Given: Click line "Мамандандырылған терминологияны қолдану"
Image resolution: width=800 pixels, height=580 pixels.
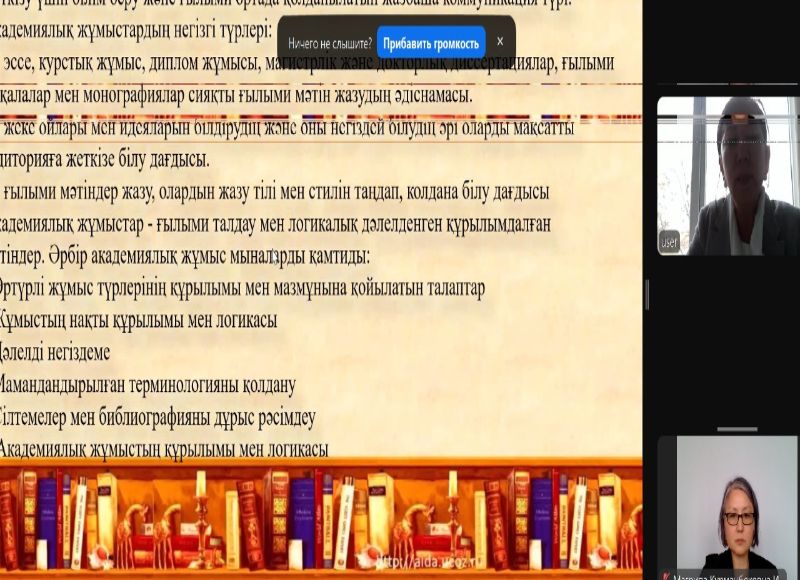Looking at the screenshot, I should pos(147,385).
